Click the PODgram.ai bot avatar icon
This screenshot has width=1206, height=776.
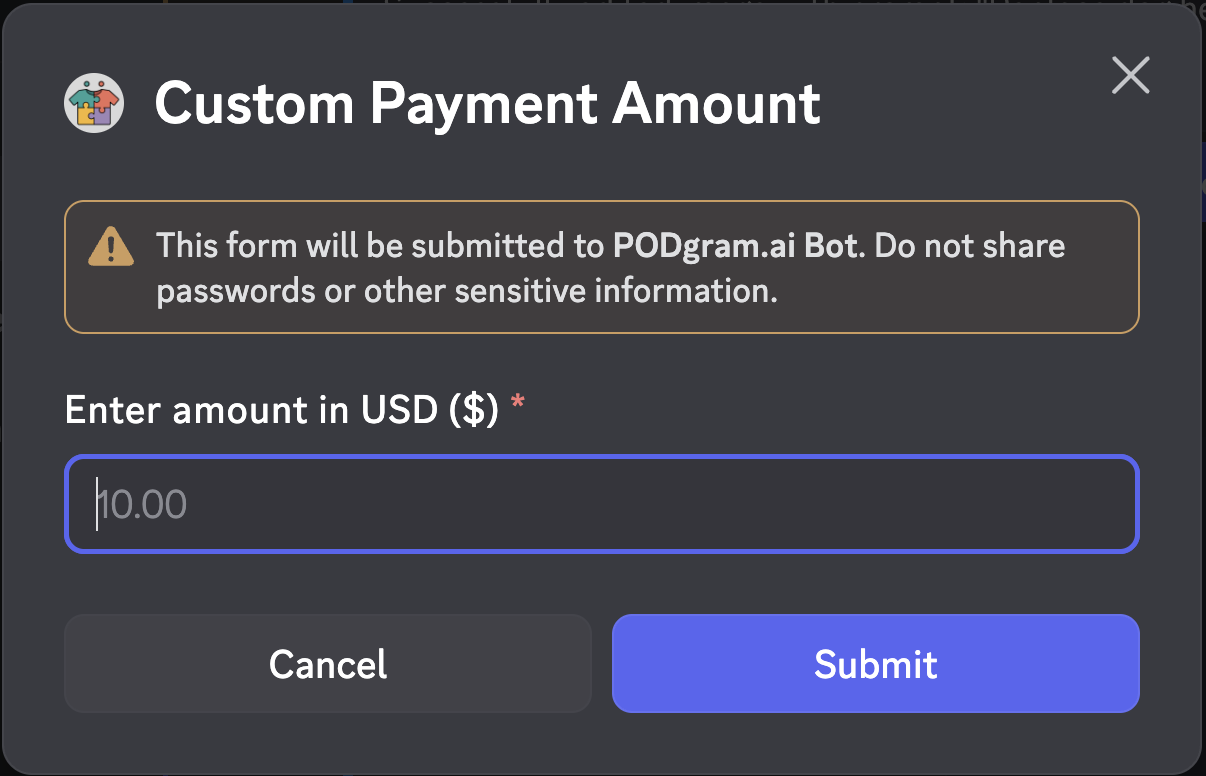(94, 103)
